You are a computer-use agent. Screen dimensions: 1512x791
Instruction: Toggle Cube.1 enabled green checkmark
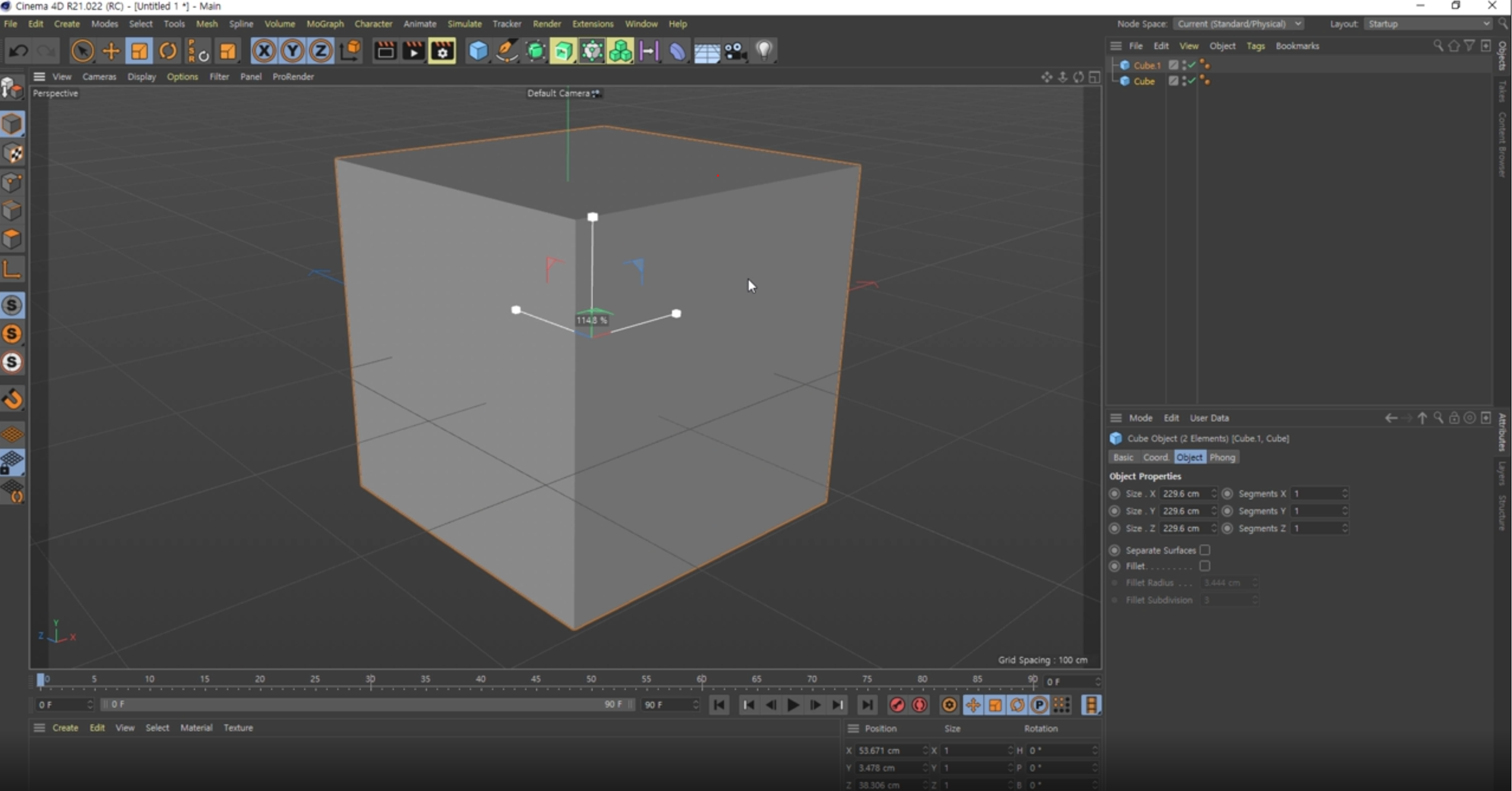pos(1191,64)
